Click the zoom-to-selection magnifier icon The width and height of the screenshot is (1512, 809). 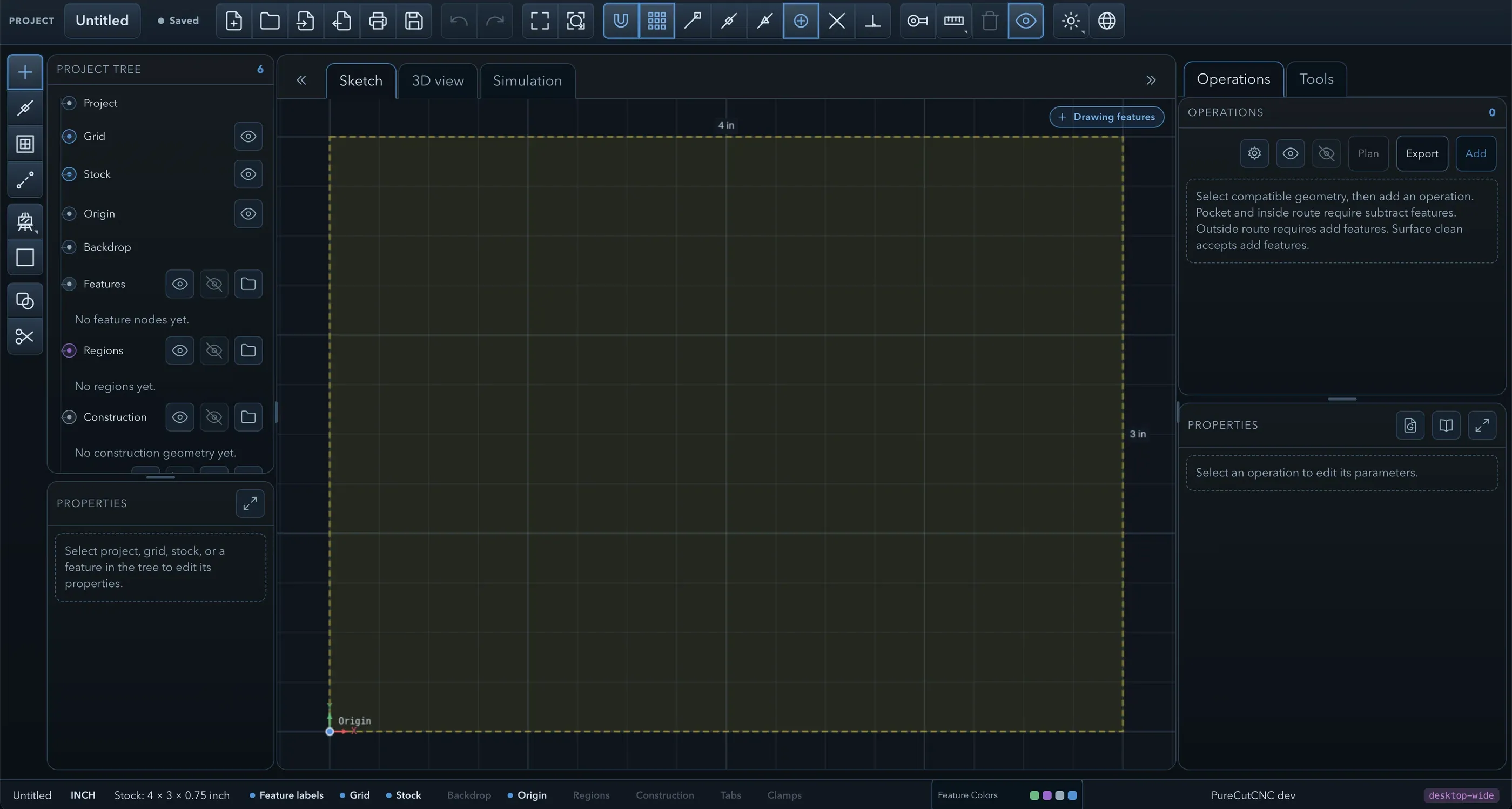[x=576, y=21]
